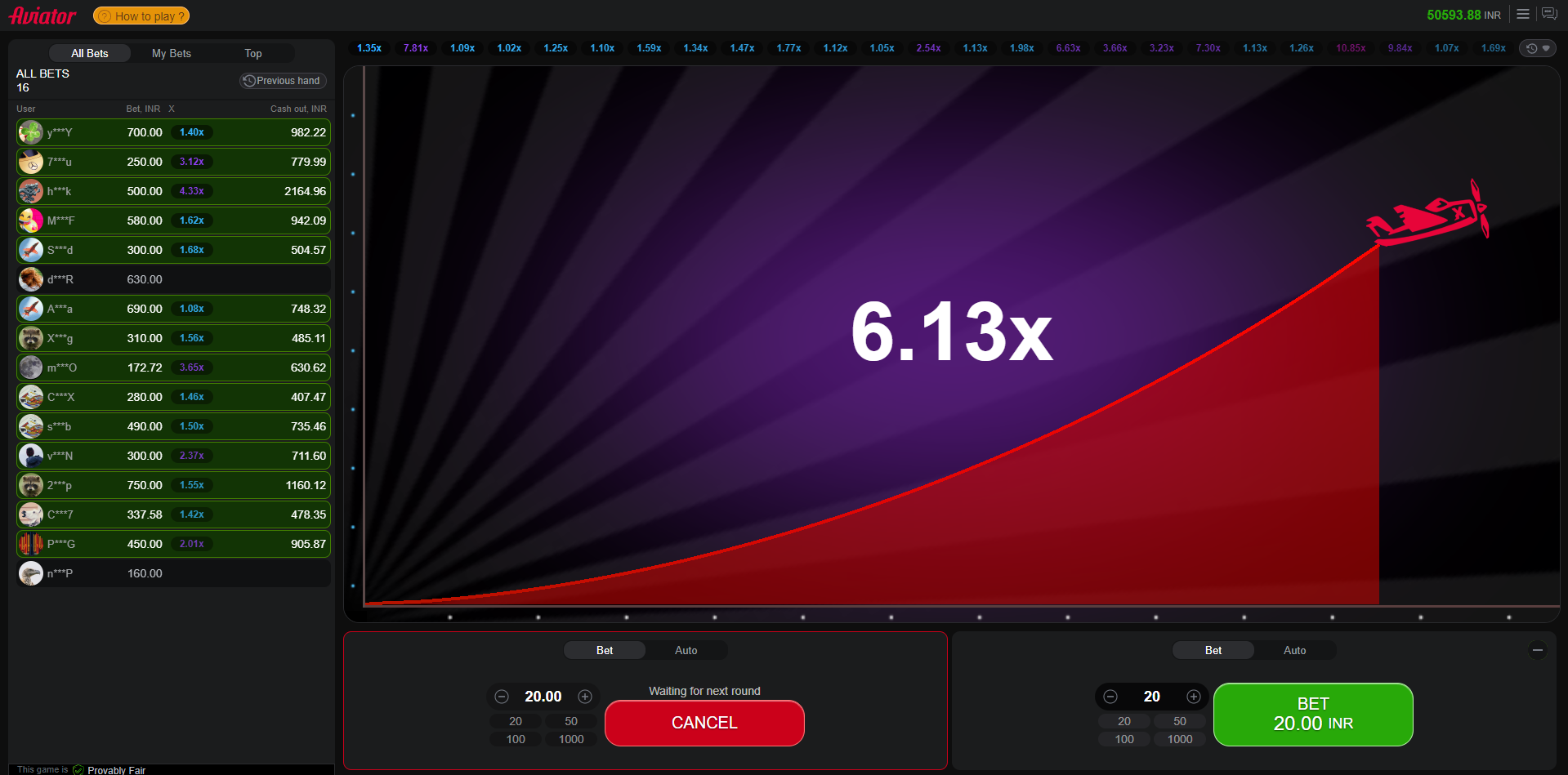1568x775 pixels.
Task: Click avatar of user C***X
Action: click(31, 397)
